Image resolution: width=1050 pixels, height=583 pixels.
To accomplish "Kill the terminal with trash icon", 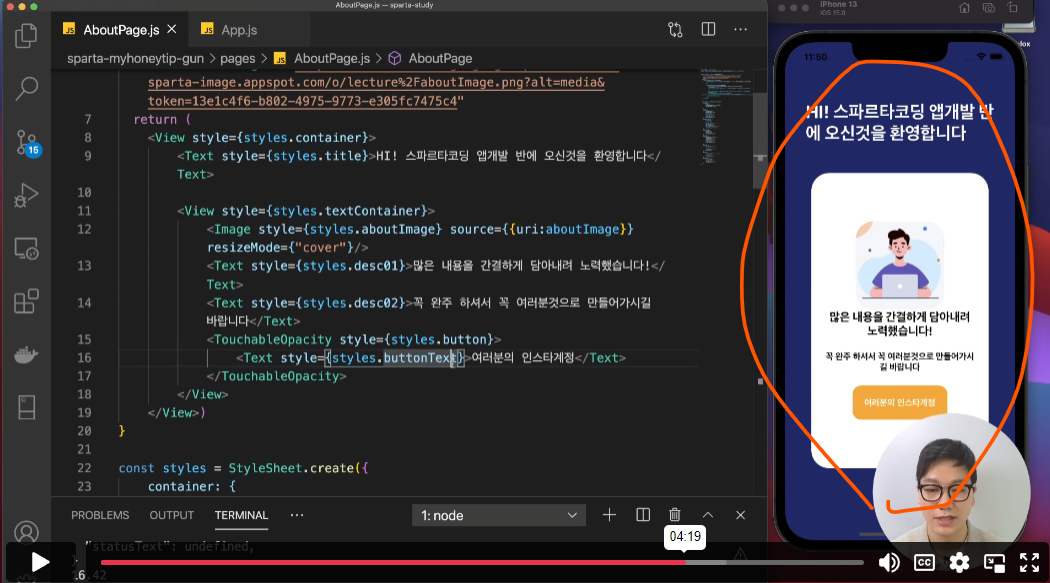I will [675, 515].
